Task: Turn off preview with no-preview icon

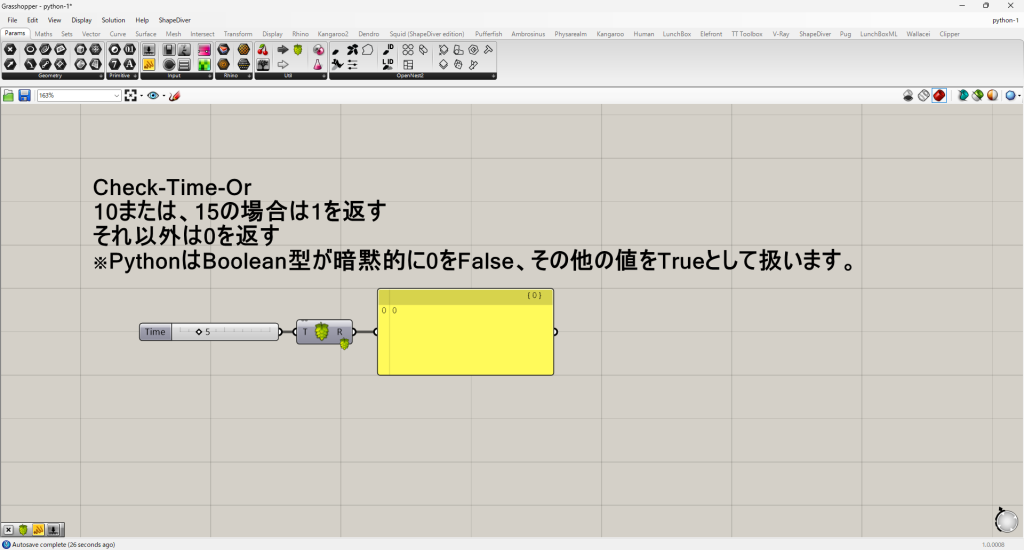Action: tap(908, 96)
